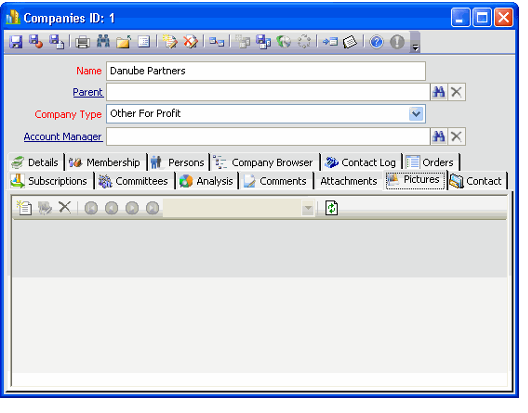The width and height of the screenshot is (528, 413).
Task: Close the Companies ID: 1 window
Action: pos(503,17)
